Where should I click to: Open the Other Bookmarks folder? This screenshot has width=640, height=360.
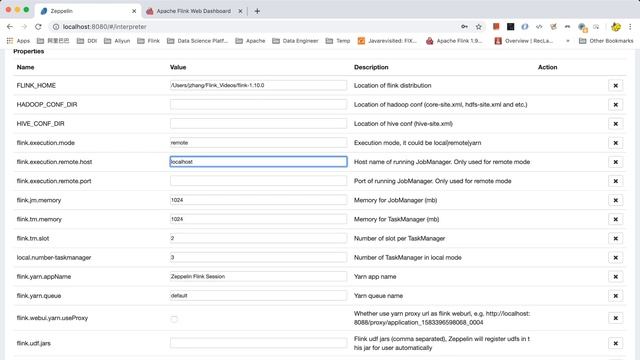pos(606,41)
